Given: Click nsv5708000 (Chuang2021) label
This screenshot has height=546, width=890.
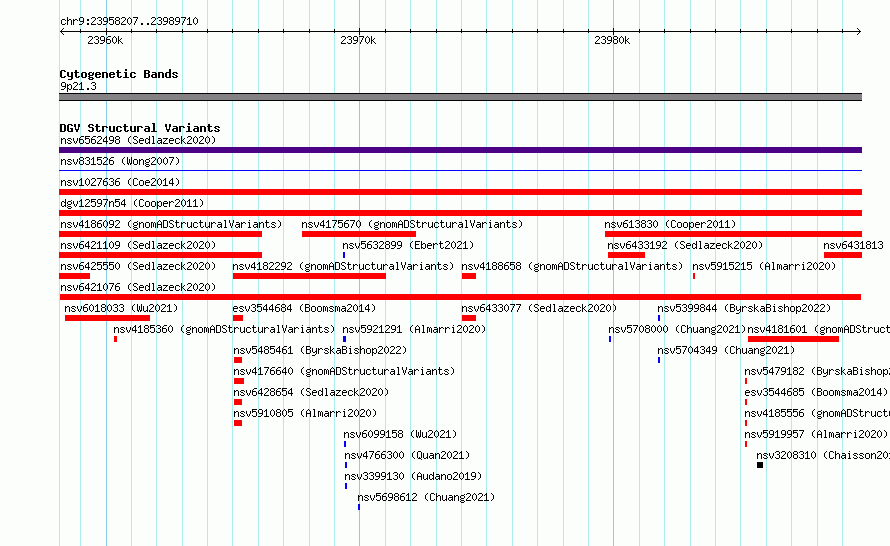Looking at the screenshot, I should [x=677, y=329].
